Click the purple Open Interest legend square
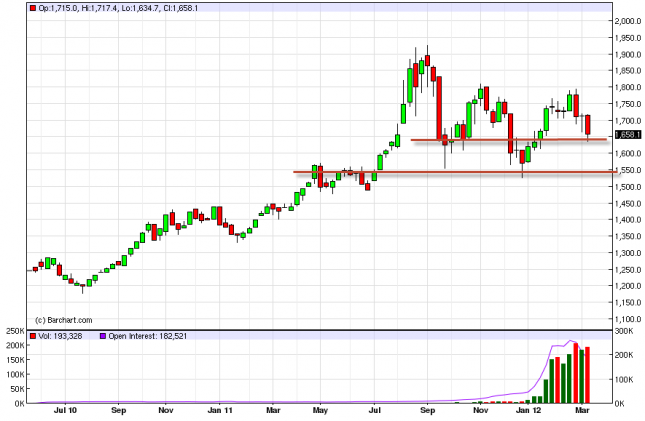Viewport: 645px width, 421px height. (103, 336)
